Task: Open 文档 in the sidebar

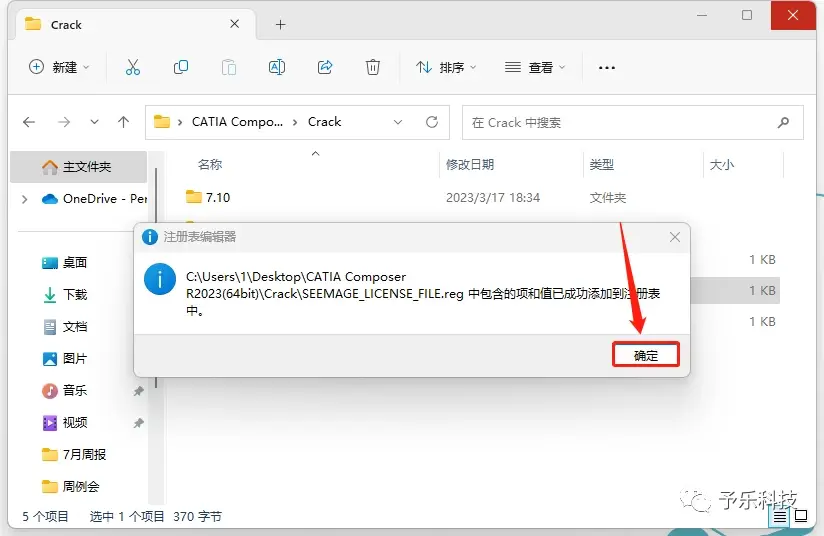Action: tap(64, 327)
